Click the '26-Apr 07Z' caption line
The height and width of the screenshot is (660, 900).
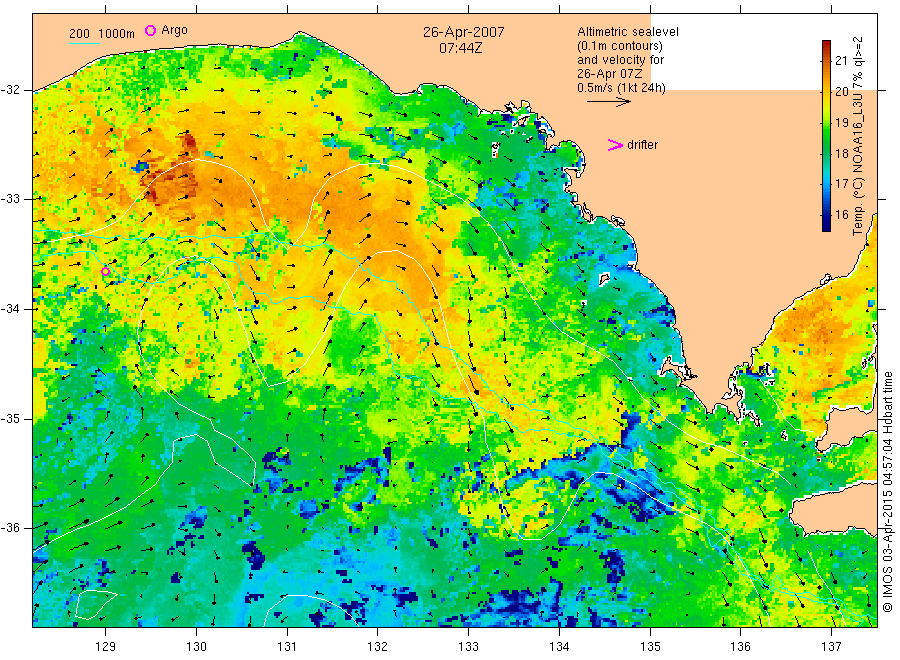(x=610, y=74)
